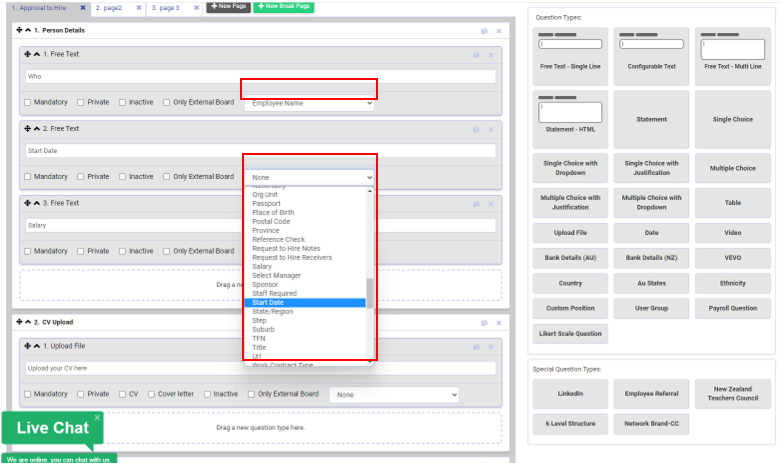Duplicate the 1. Free Text question

[x=476, y=55]
